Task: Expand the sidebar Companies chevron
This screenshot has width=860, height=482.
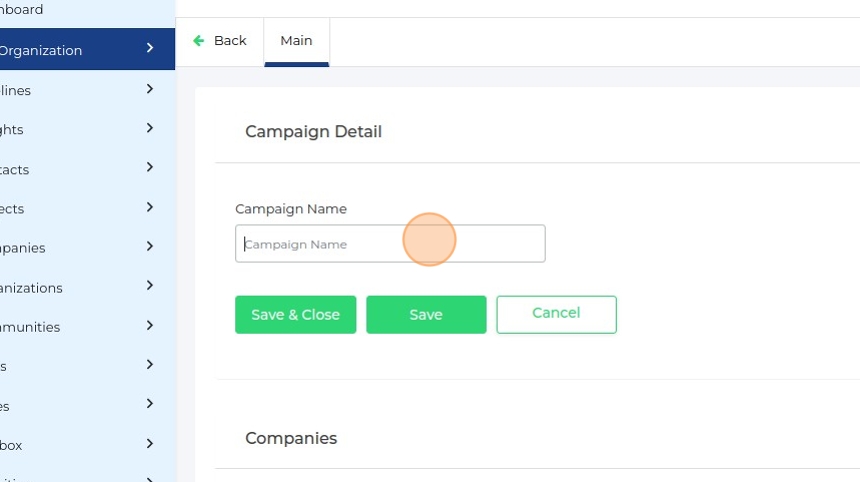Action: [150, 247]
